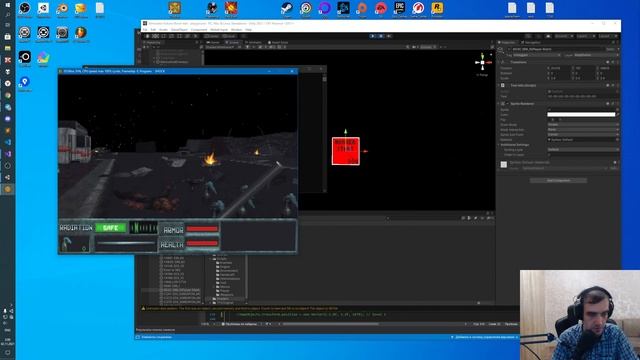The image size is (640, 360).
Task: Collapse the Additional Settings foldout
Action: pyautogui.click(x=499, y=144)
